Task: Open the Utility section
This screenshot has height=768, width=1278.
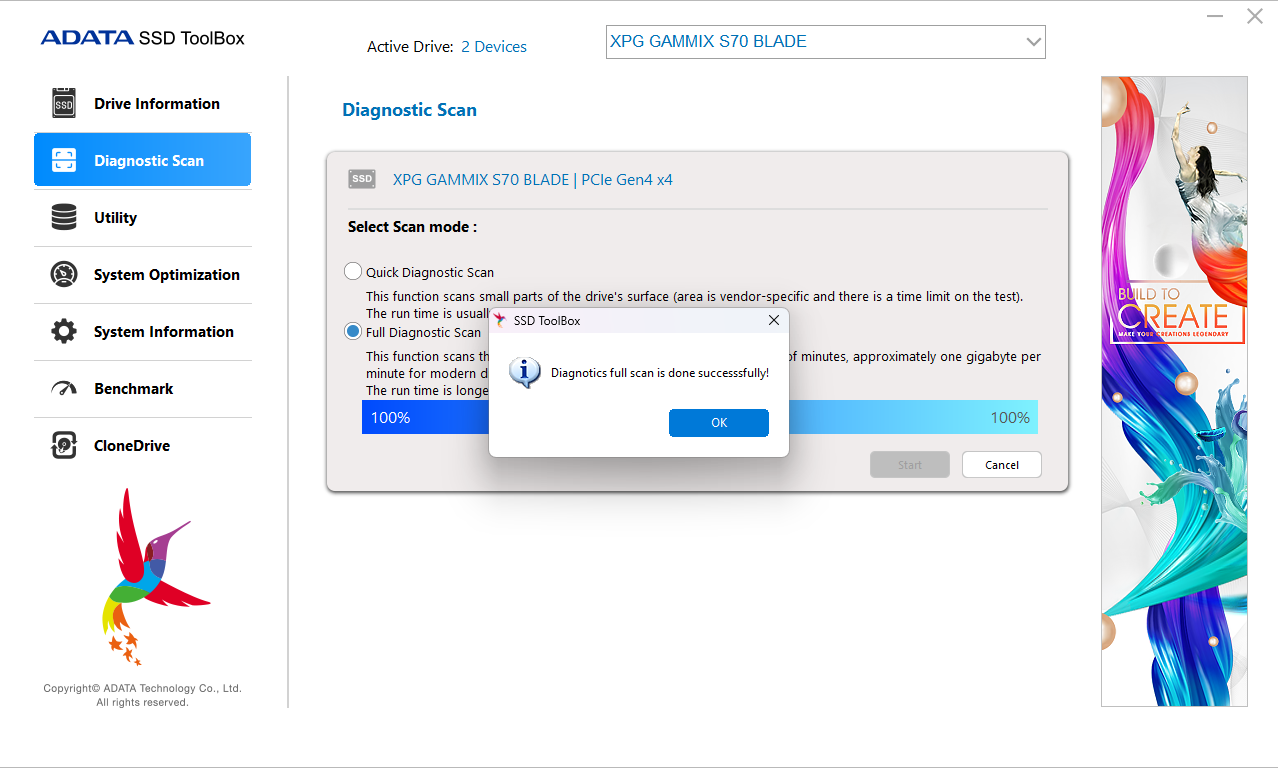Action: [142, 218]
